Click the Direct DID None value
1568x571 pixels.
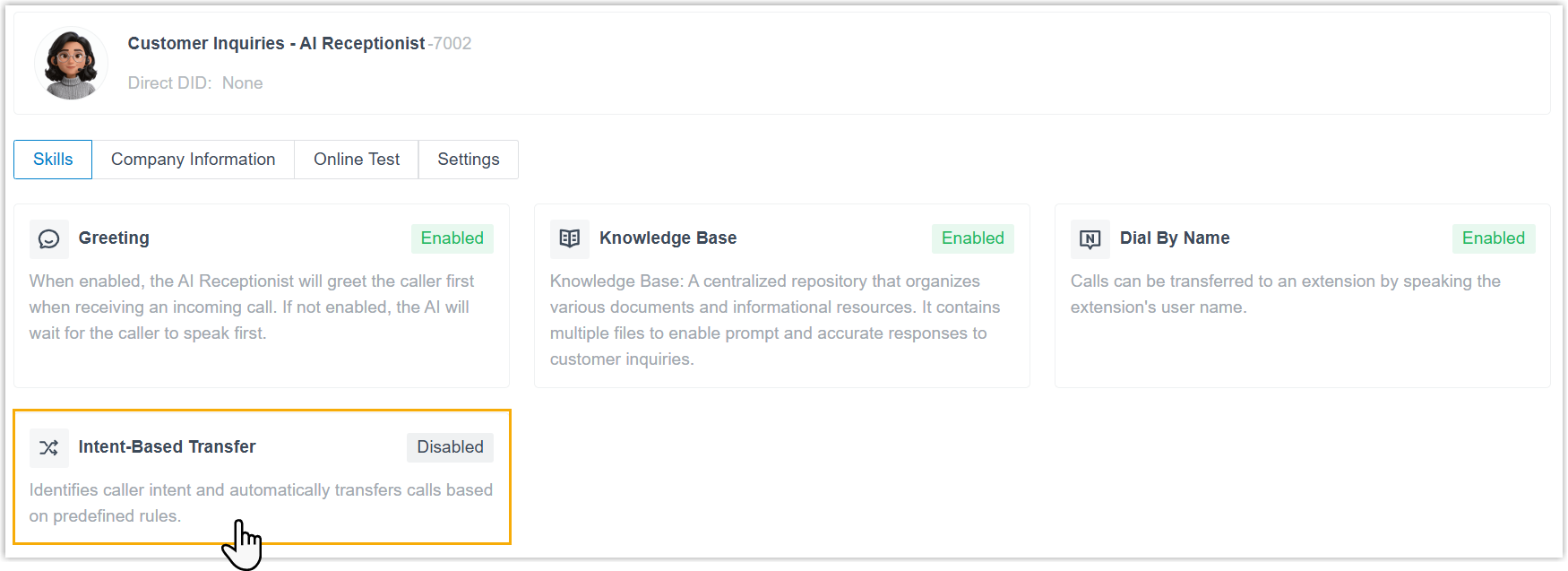[242, 83]
